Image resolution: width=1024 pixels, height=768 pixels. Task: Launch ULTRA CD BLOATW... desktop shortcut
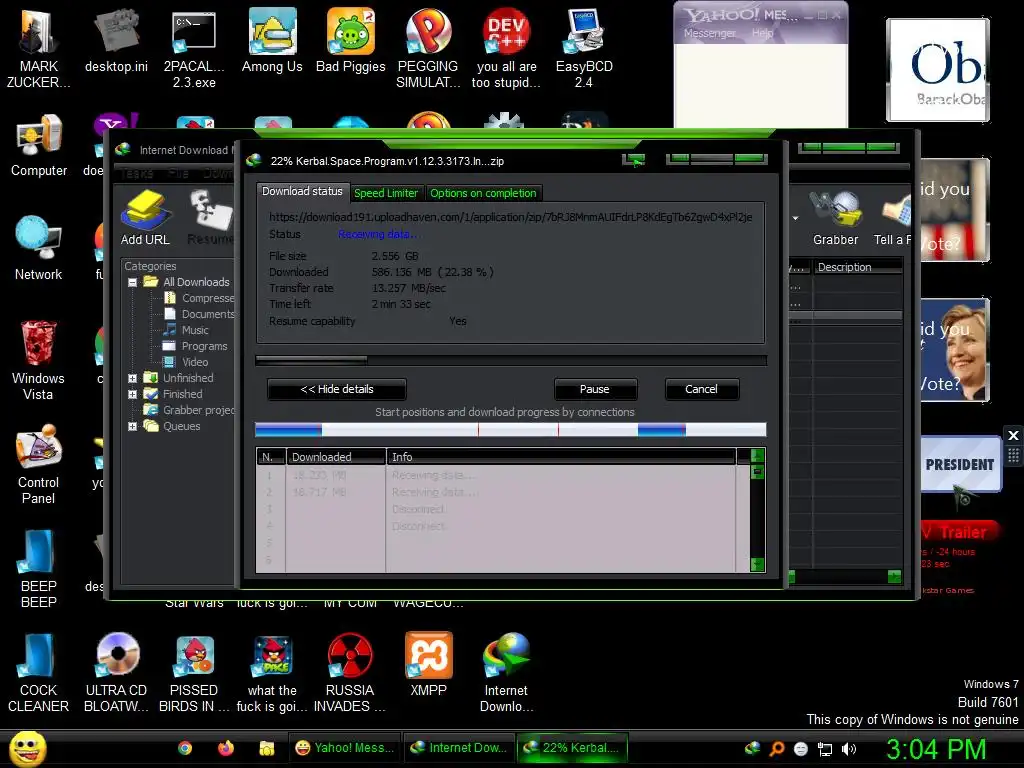pyautogui.click(x=116, y=673)
